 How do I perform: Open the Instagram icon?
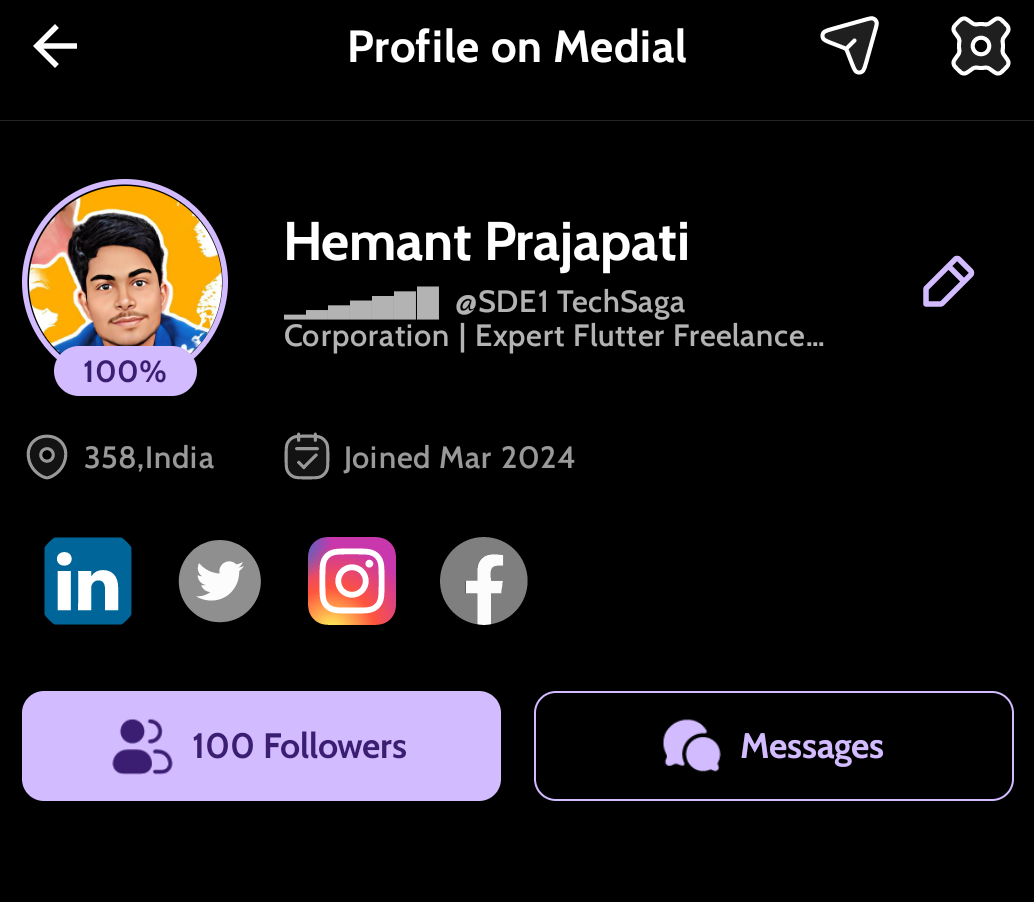352,581
